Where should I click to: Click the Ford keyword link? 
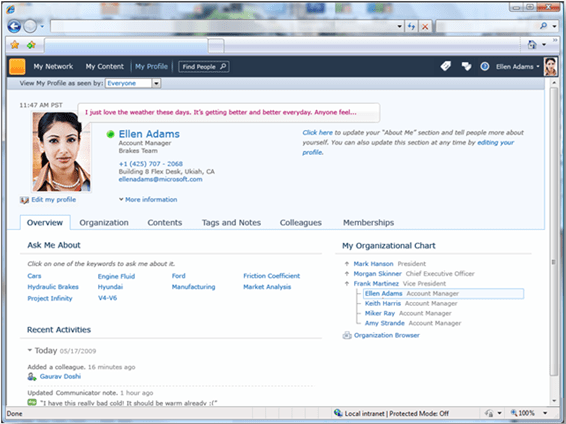[179, 276]
